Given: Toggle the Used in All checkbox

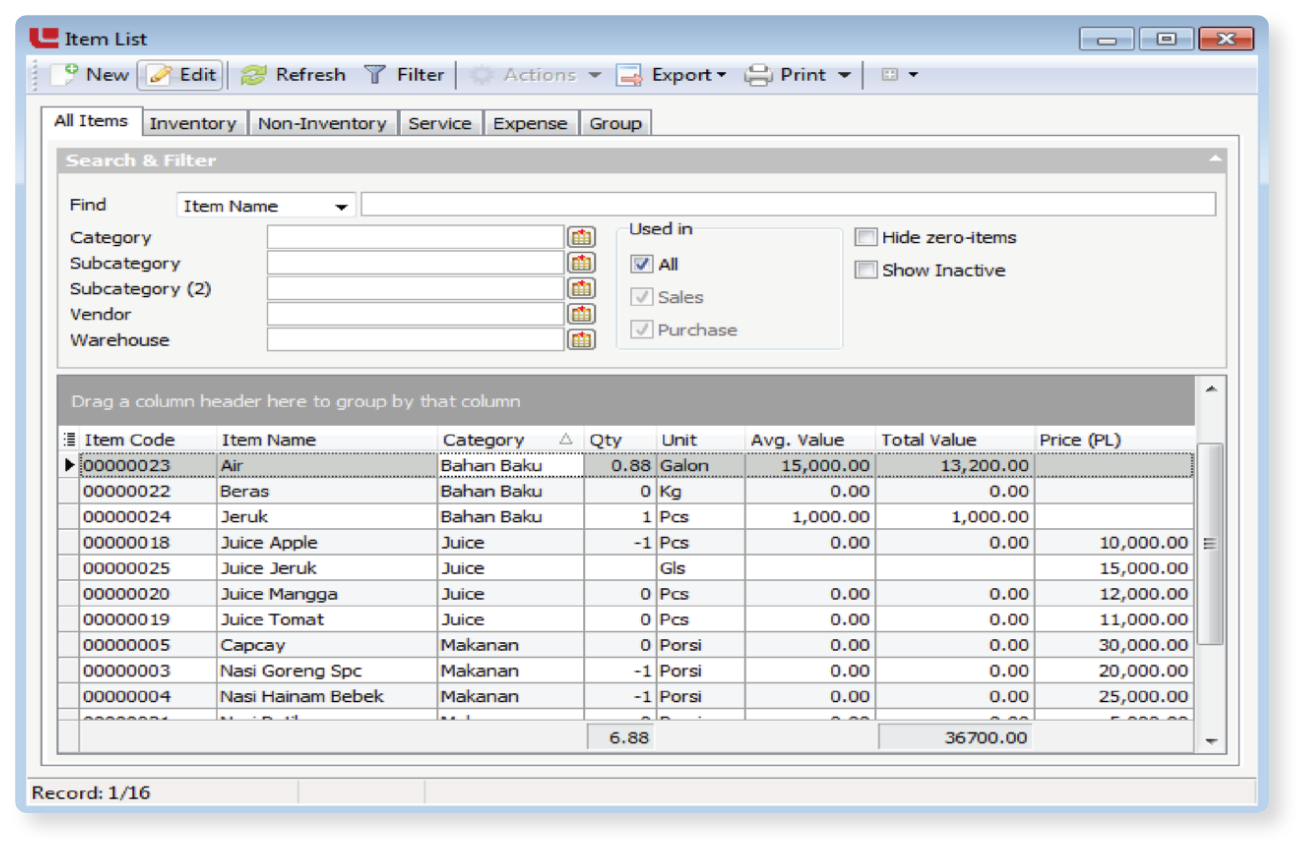Looking at the screenshot, I should click(641, 264).
